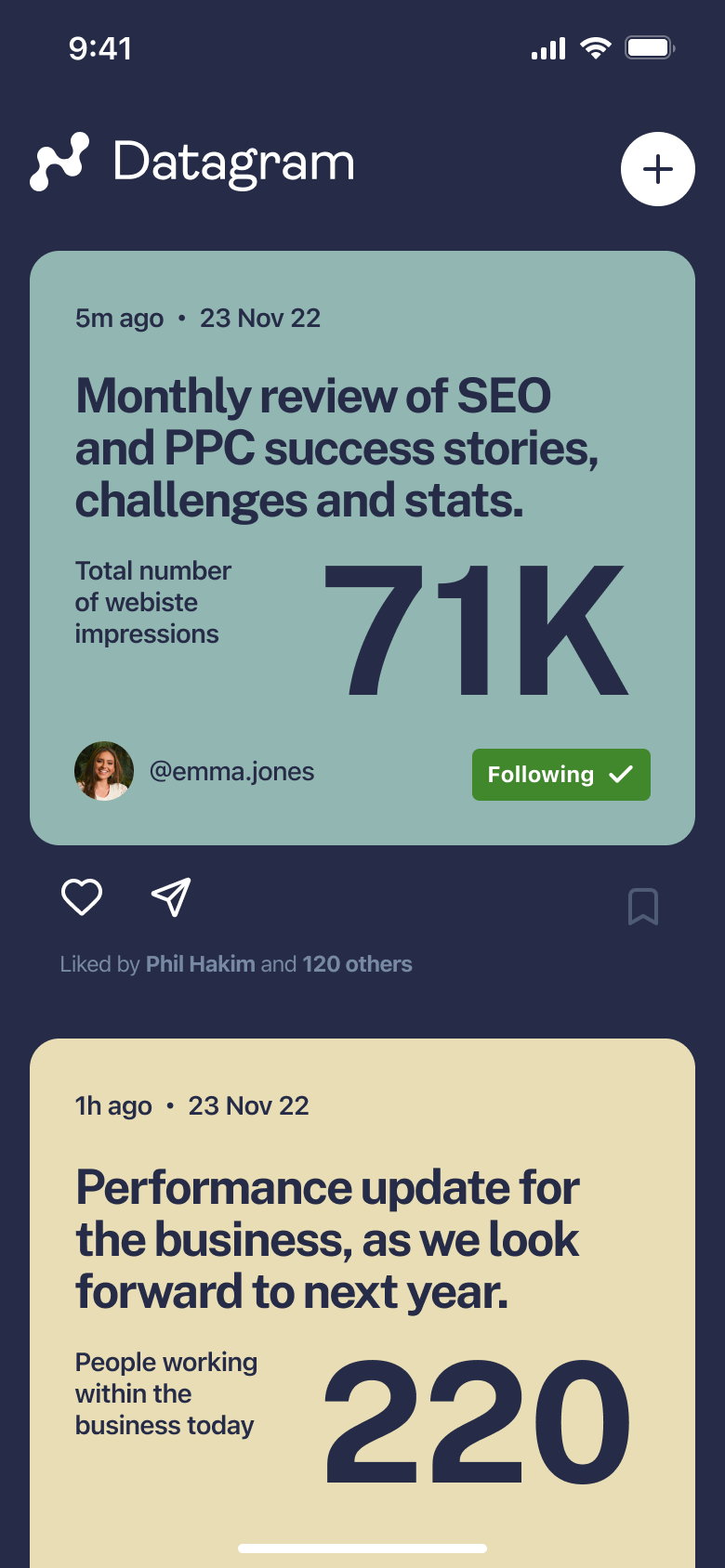Toggle the Following status for emma.jones
This screenshot has width=725, height=1568.
(x=561, y=774)
